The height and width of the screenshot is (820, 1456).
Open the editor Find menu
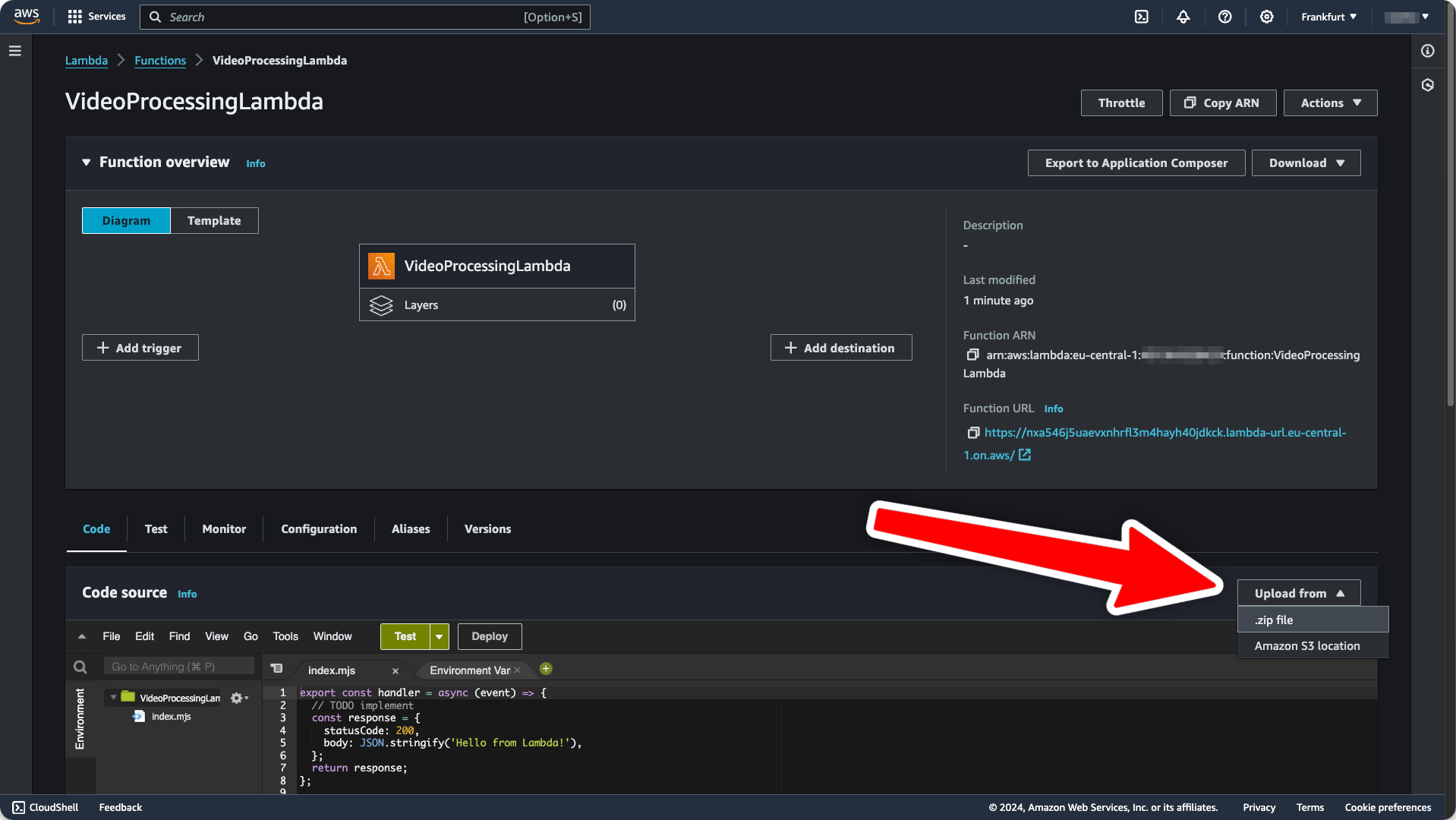(180, 637)
